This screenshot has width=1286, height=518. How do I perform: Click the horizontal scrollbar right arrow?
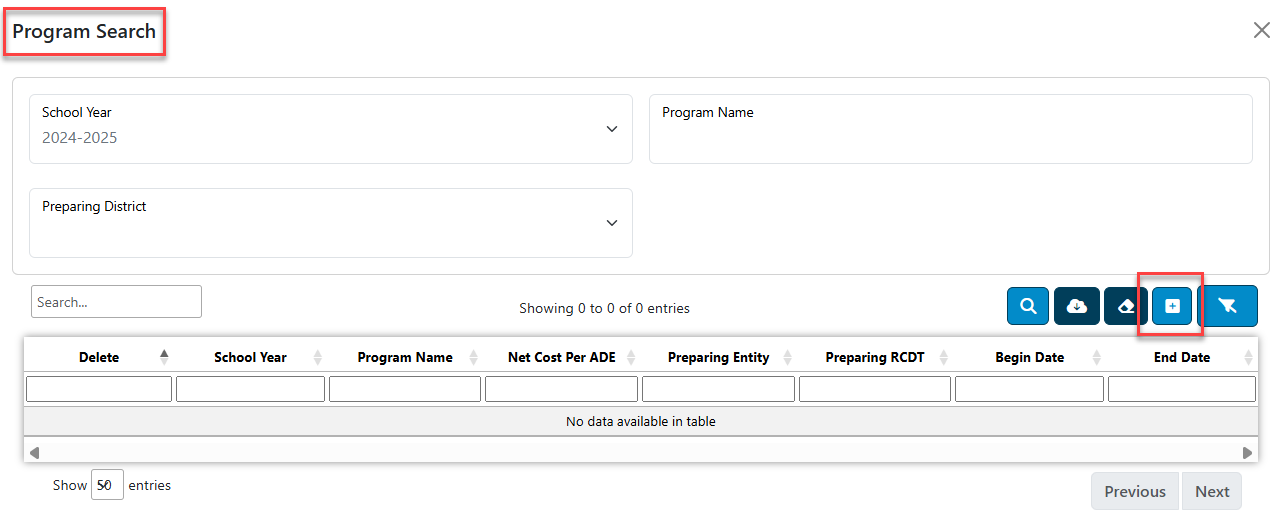click(x=1247, y=452)
